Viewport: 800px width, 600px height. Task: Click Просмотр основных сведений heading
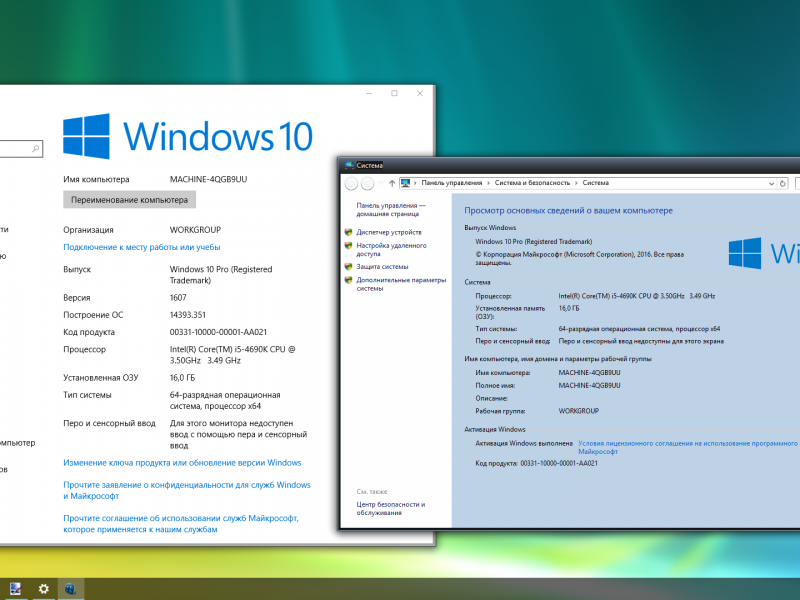(568, 210)
